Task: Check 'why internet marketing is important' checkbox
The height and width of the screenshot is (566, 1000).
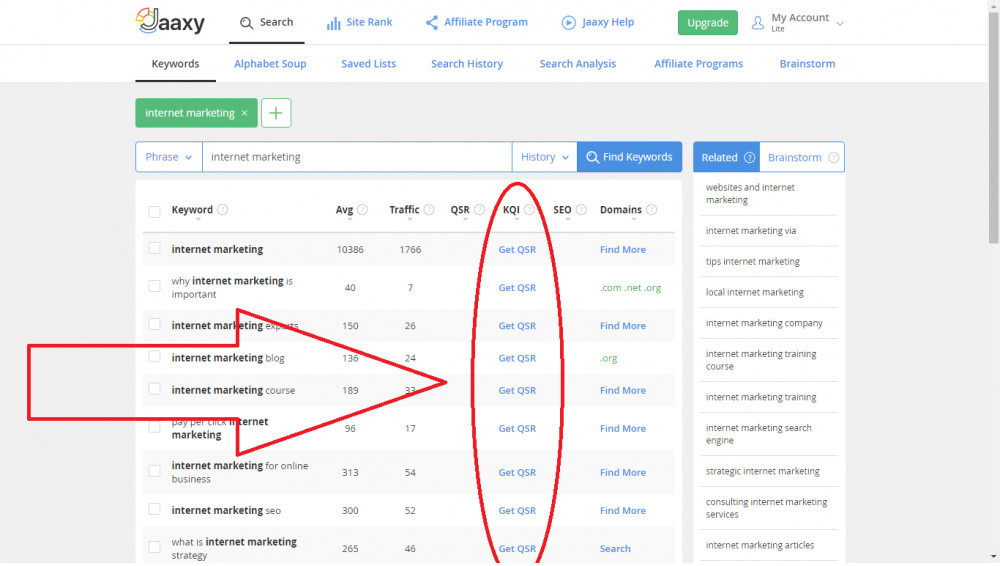Action: click(x=154, y=286)
